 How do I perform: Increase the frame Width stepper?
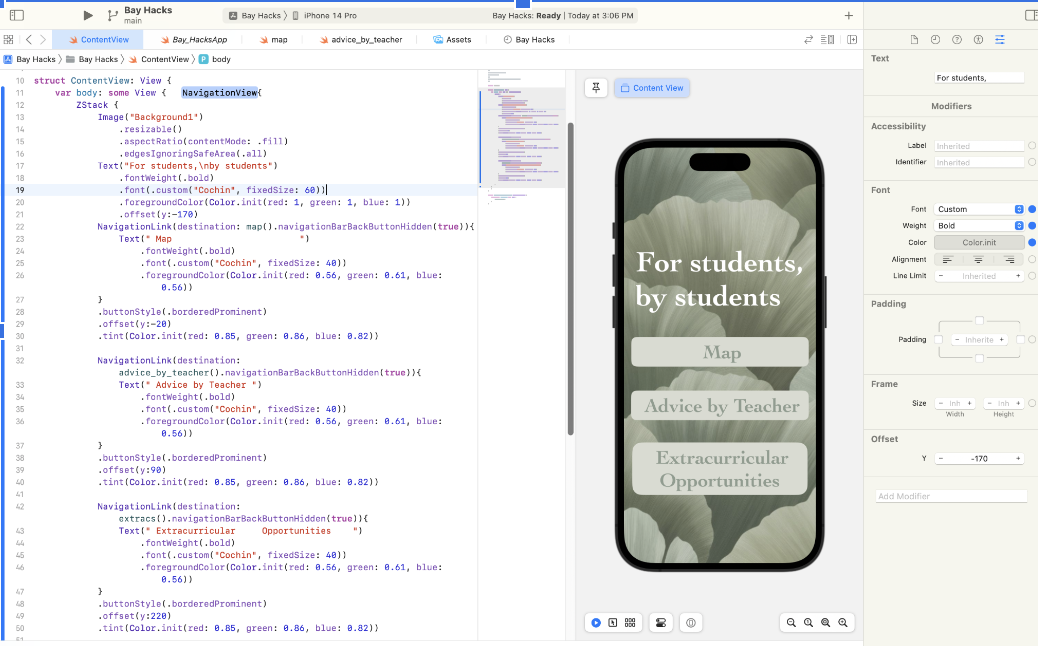click(x=970, y=403)
